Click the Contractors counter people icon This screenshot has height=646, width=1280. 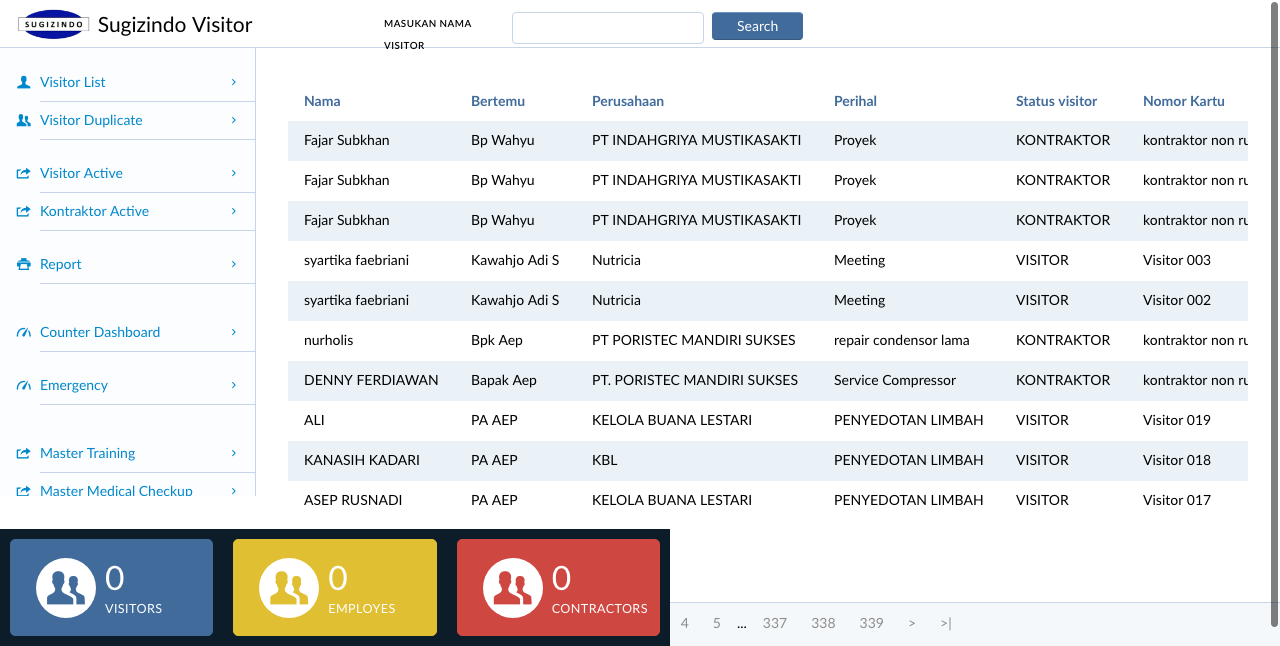[x=513, y=588]
